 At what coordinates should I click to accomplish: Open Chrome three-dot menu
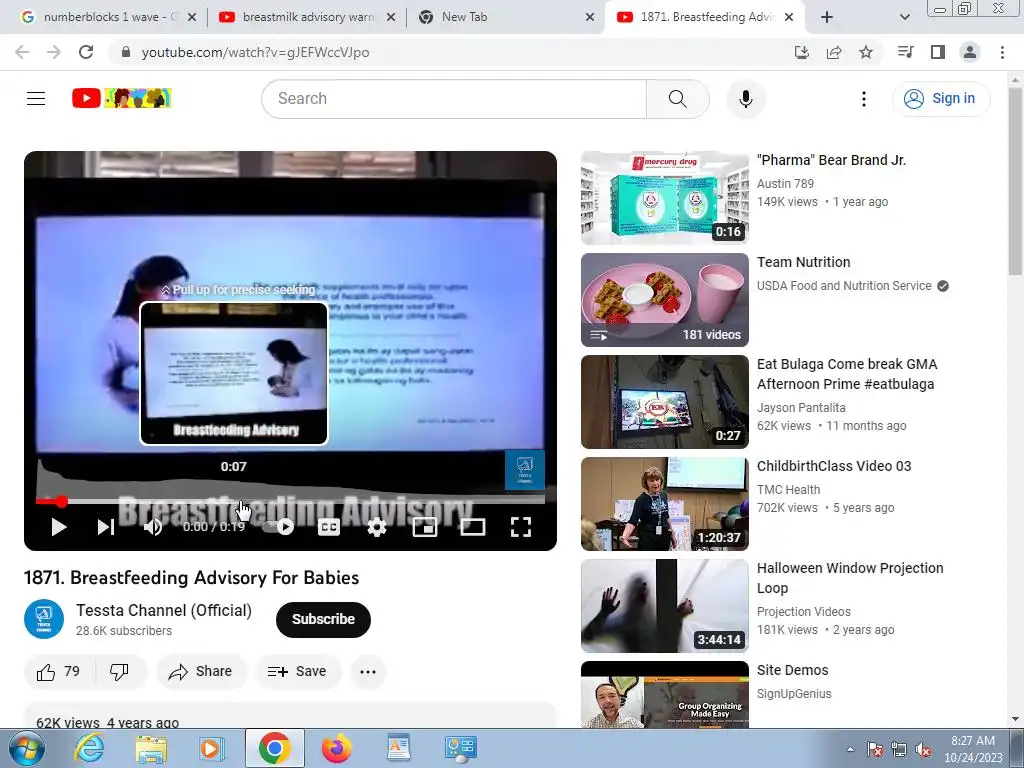click(x=1002, y=52)
